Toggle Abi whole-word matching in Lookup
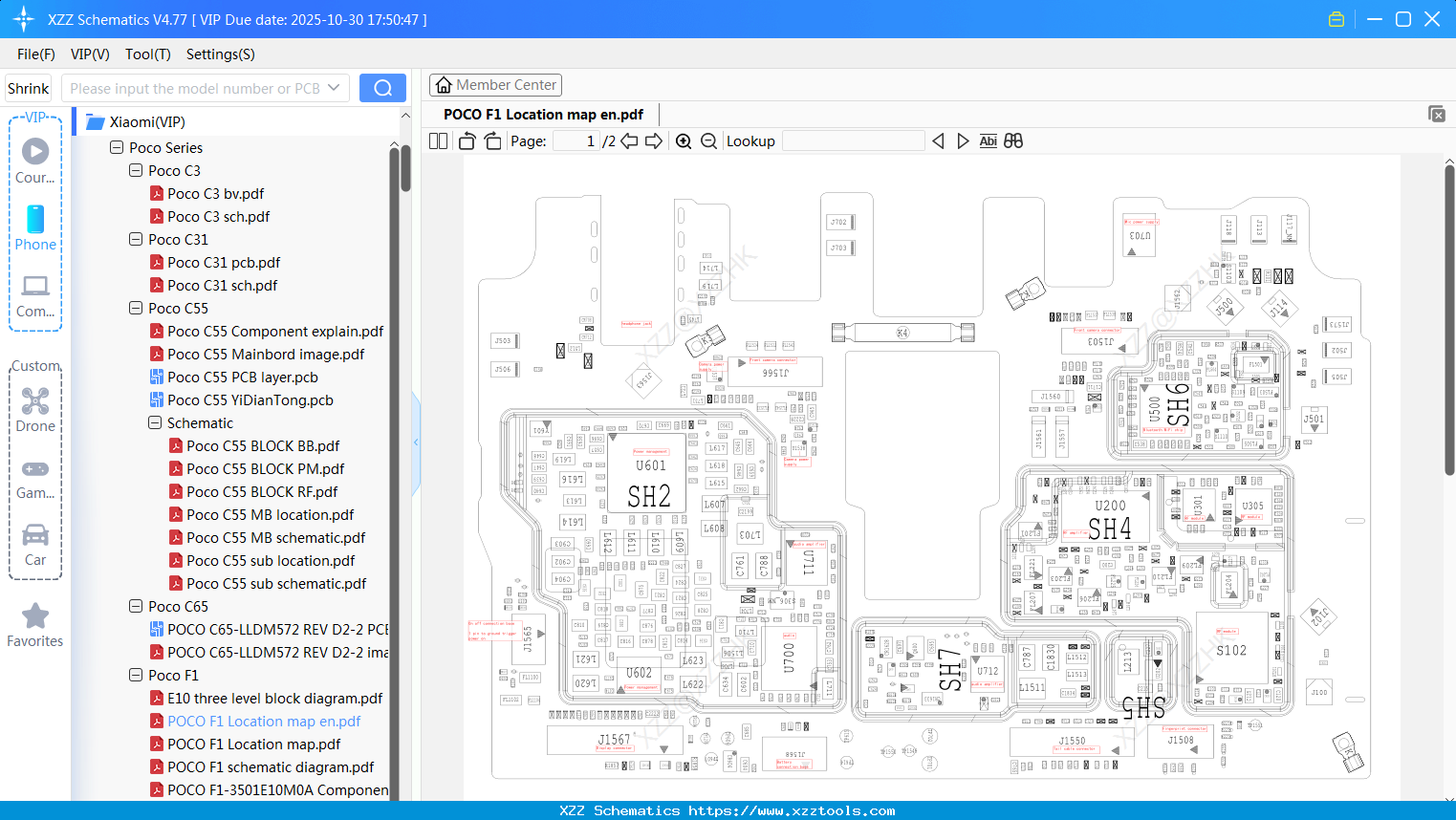1456x820 pixels. pos(988,140)
